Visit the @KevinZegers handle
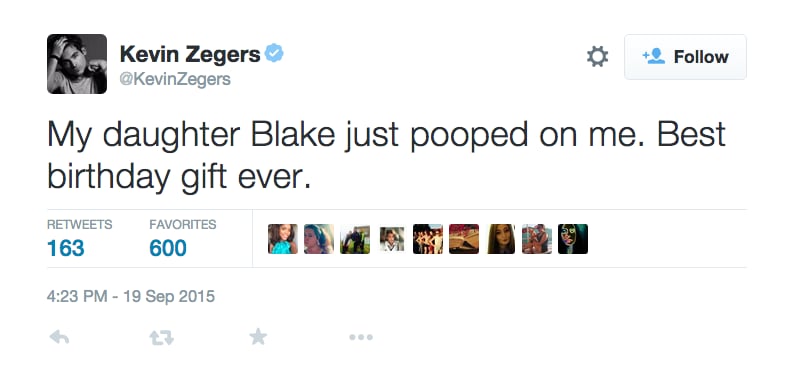Image resolution: width=793 pixels, height=386 pixels. [x=174, y=79]
